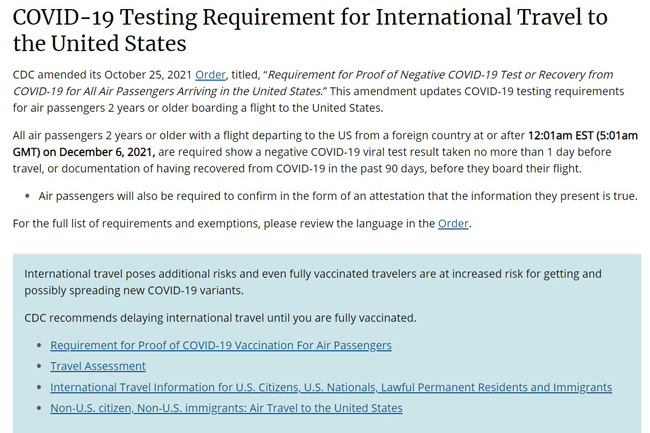Click the Travel Assessment link

pyautogui.click(x=98, y=366)
